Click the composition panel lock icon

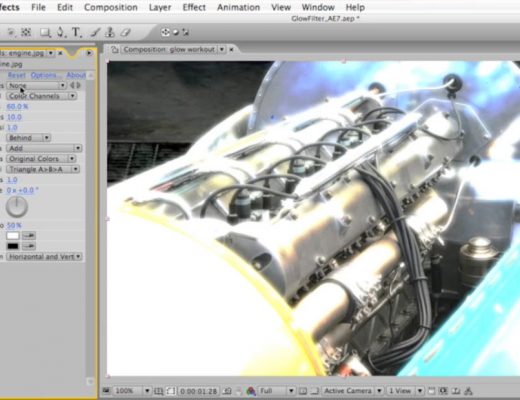pos(115,50)
